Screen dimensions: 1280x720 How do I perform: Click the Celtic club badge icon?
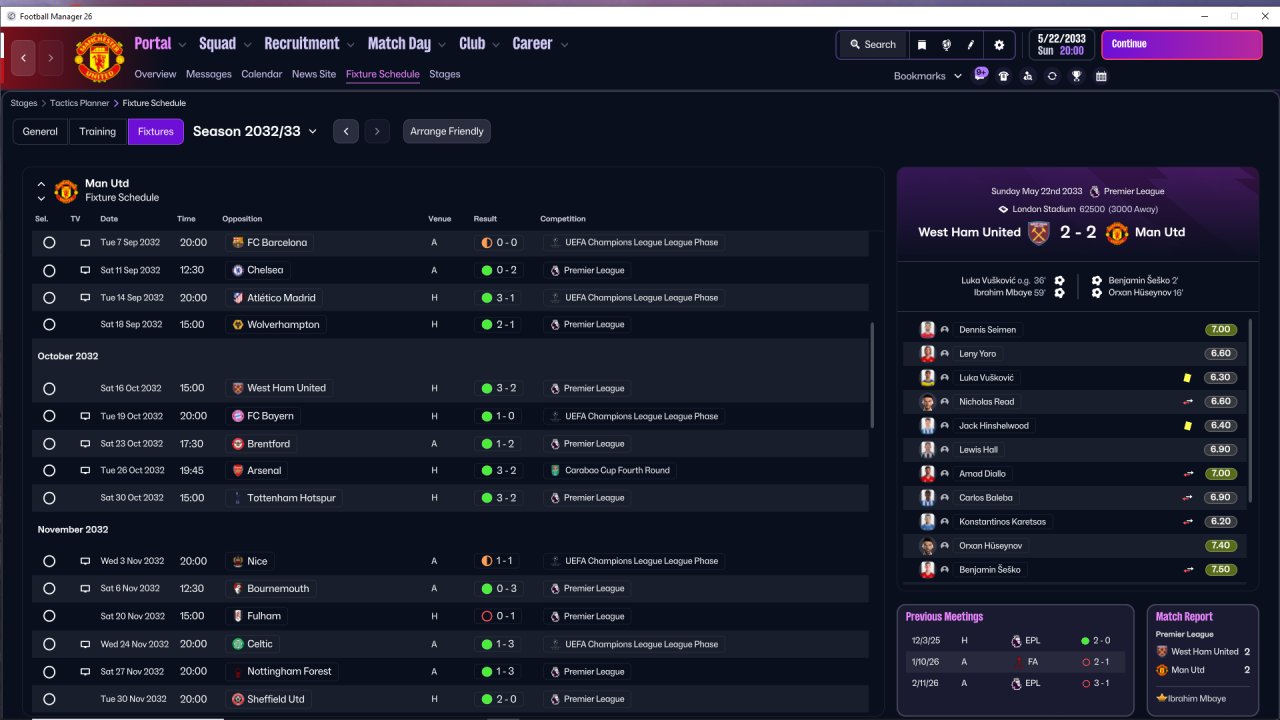click(x=238, y=644)
